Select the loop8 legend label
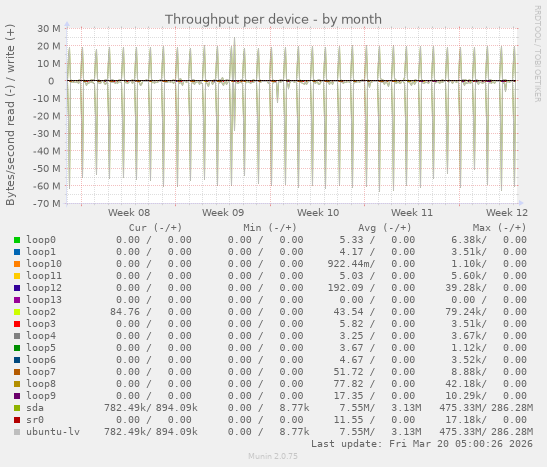 [x=41, y=384]
